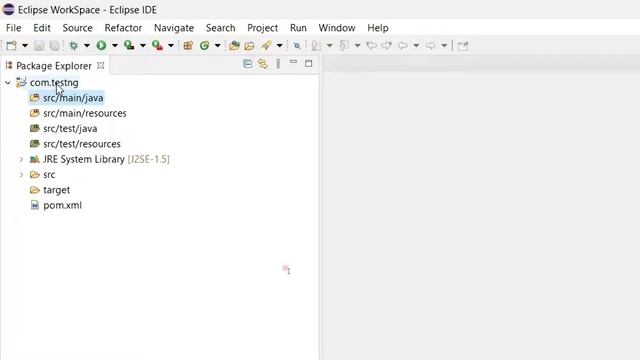
Task: Open the File menu
Action: click(x=13, y=28)
